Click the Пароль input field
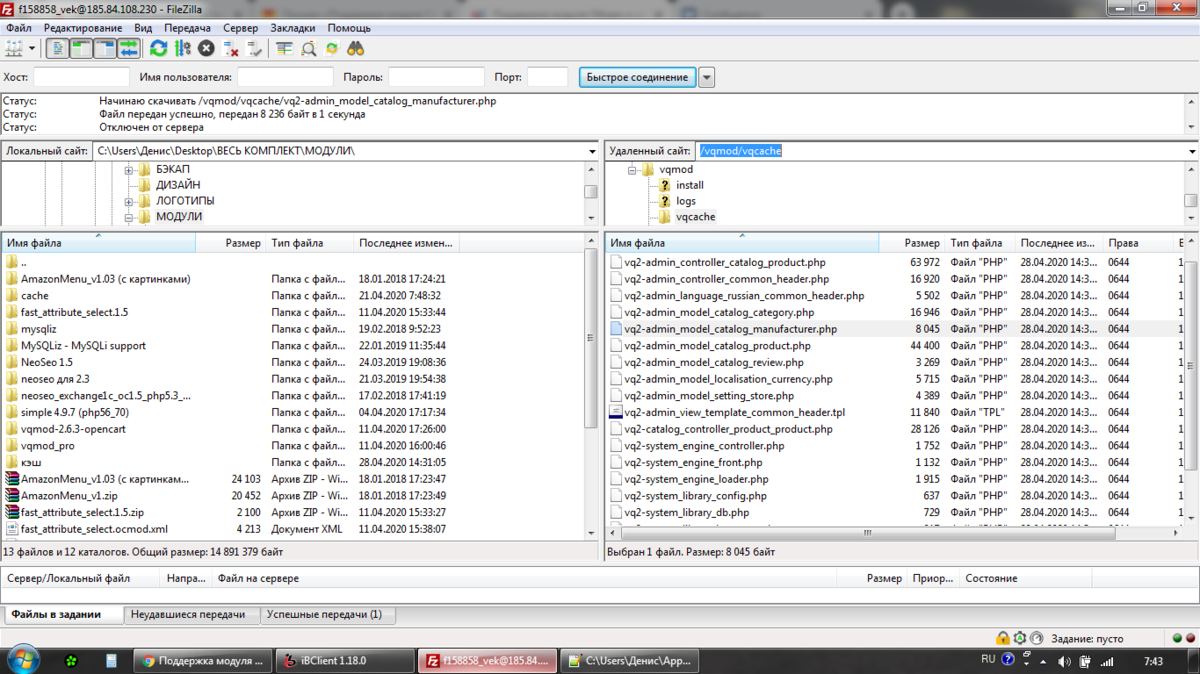This screenshot has height=674, width=1200. point(436,77)
